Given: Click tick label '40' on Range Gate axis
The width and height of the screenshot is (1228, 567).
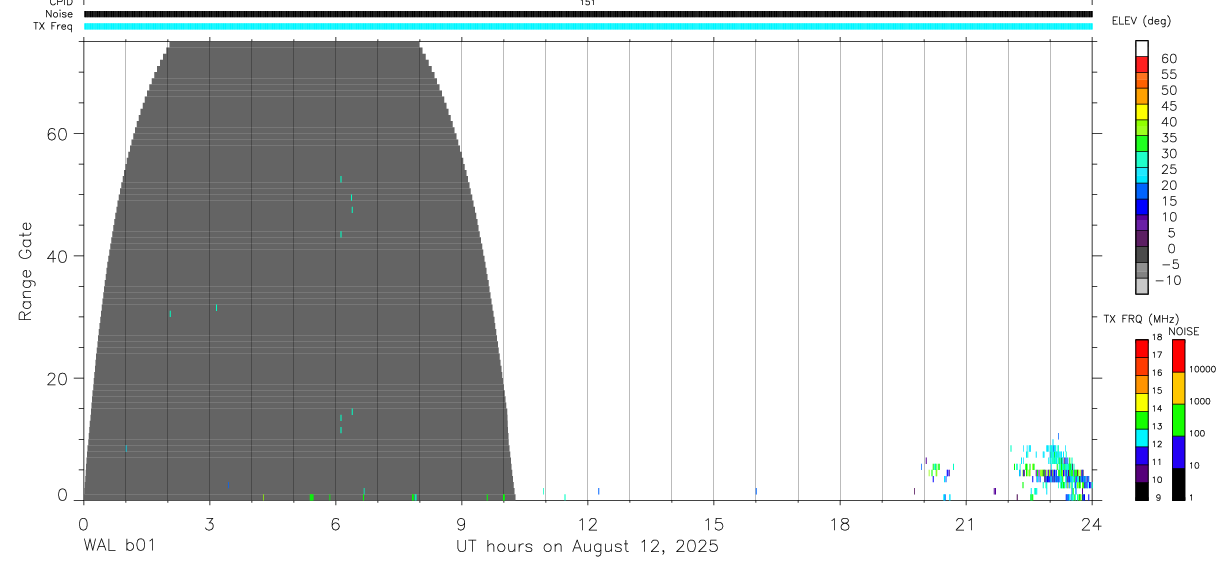Looking at the screenshot, I should (58, 256).
